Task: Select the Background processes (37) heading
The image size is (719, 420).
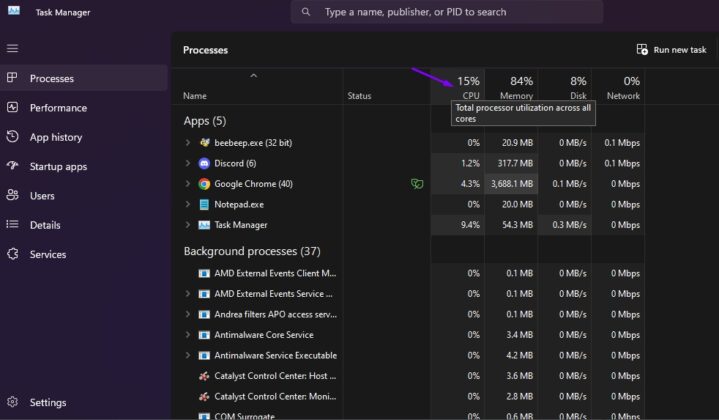Action: [252, 251]
